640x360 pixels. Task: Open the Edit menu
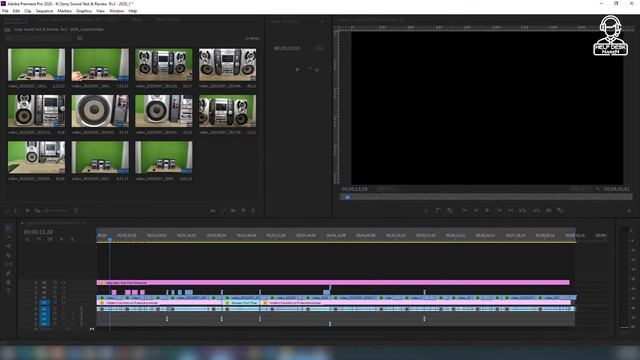click(16, 11)
